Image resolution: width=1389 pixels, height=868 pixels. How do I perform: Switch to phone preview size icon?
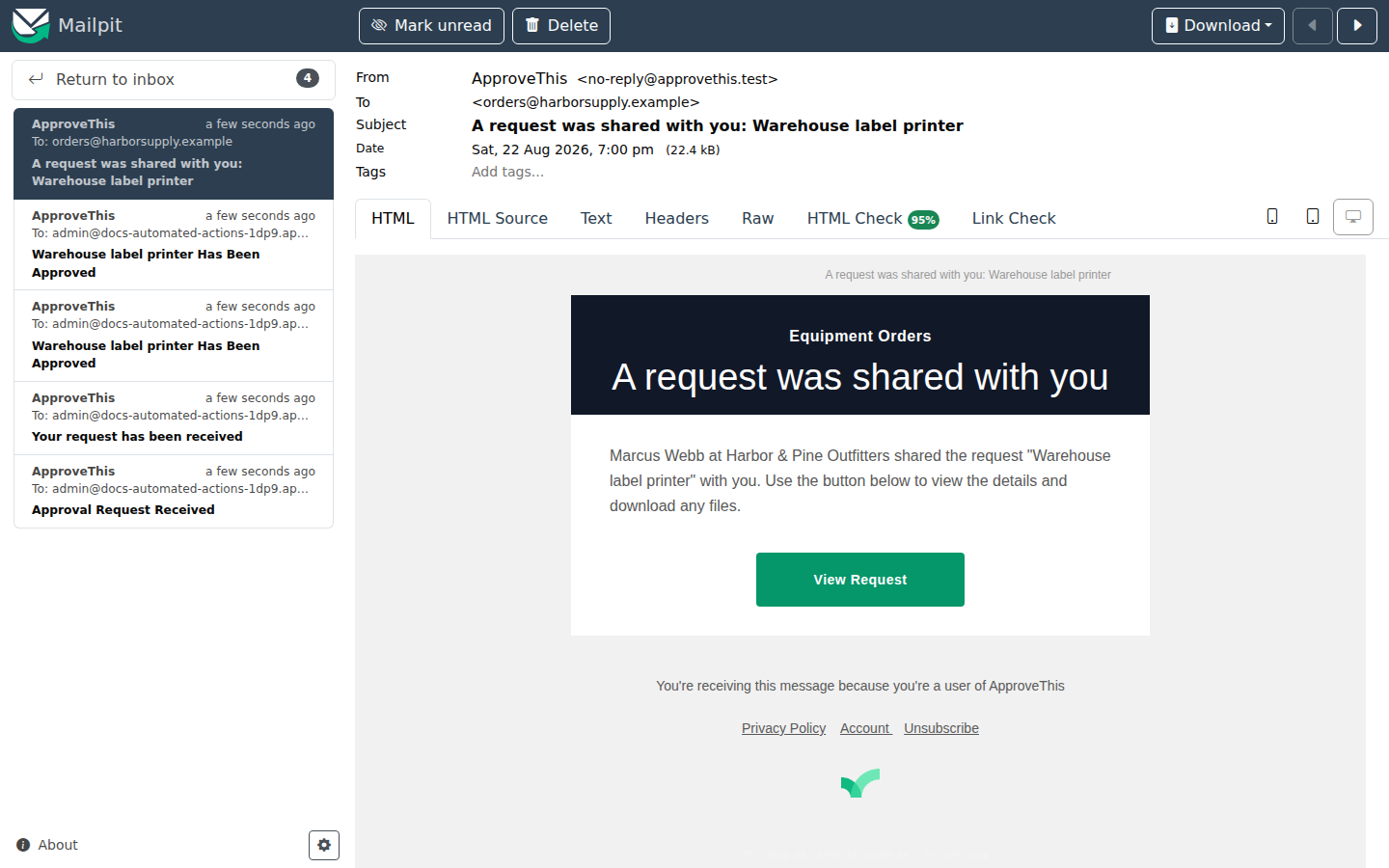[1272, 217]
